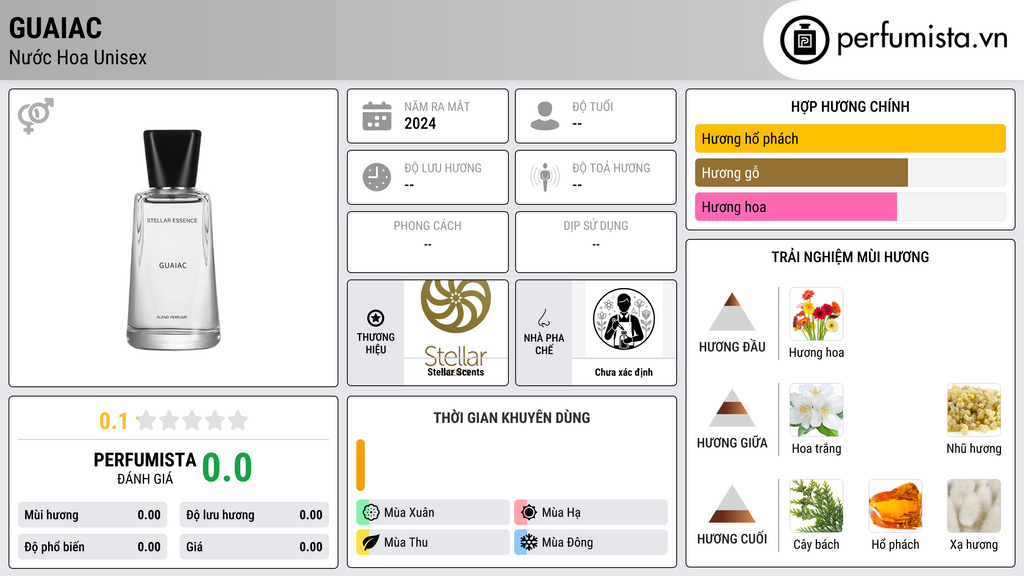This screenshot has width=1024, height=576.
Task: Click the Mùa Đông snowflake icon
Action: (528, 542)
